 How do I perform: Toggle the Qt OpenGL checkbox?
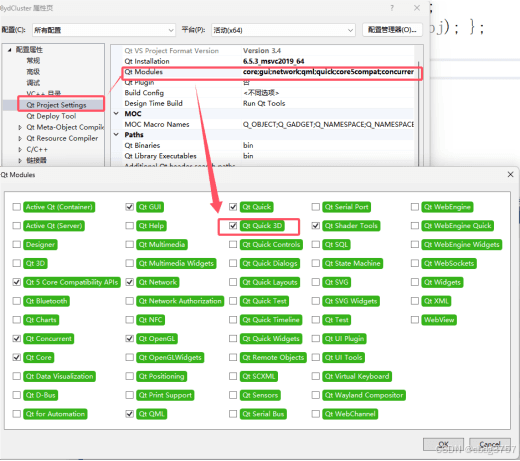click(x=130, y=339)
